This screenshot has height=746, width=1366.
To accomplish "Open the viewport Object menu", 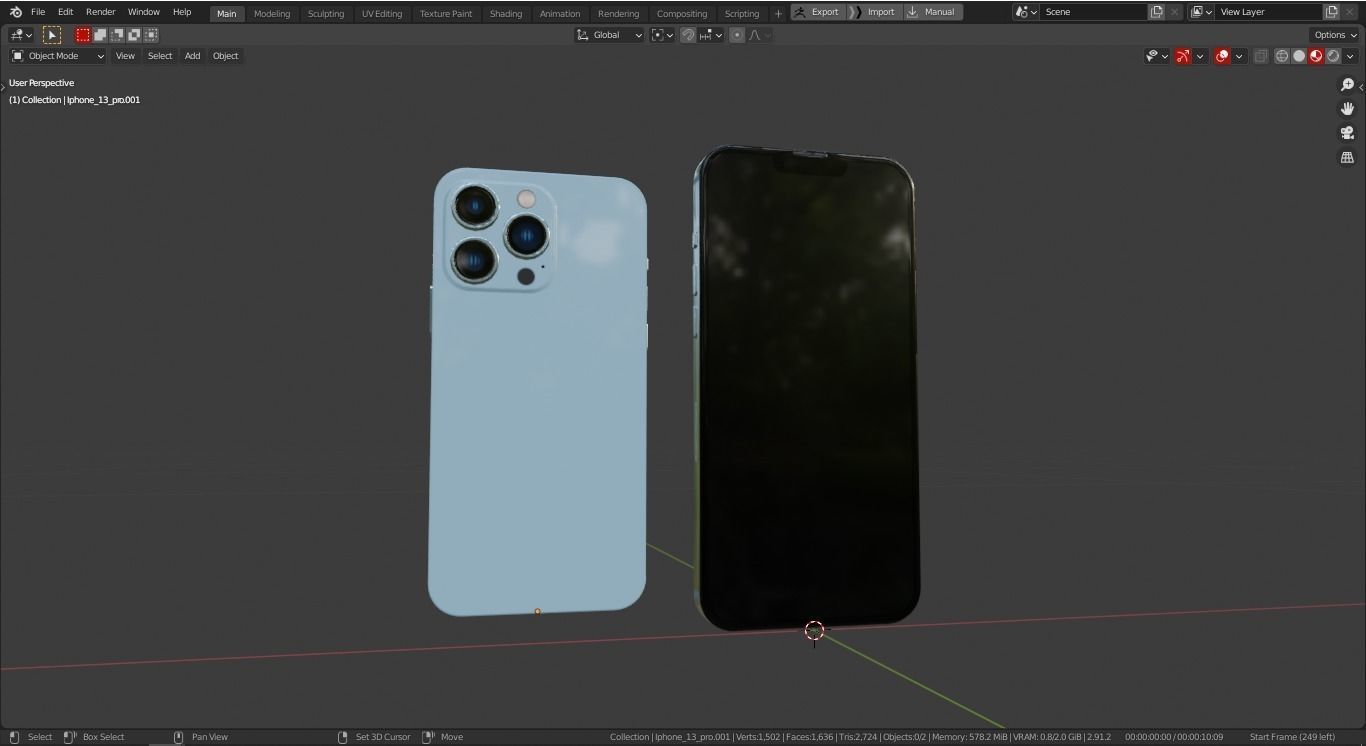I will click(x=225, y=56).
